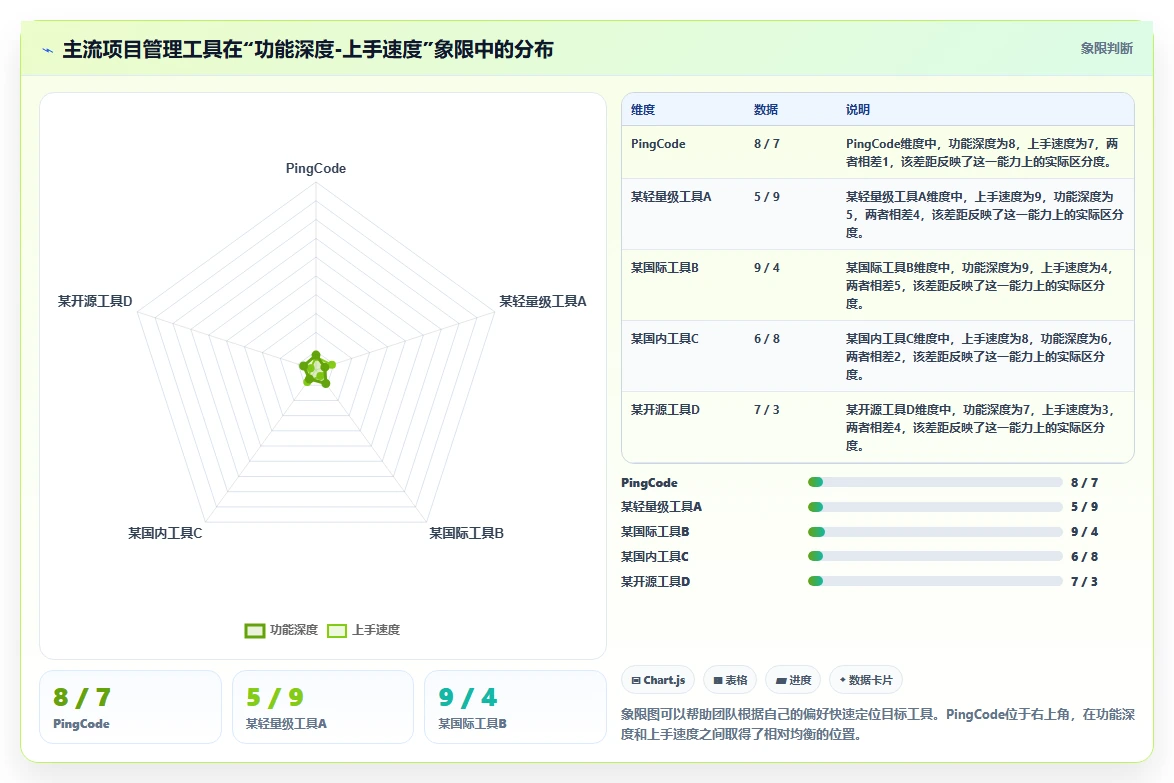Click the Chart.js chip icon

click(636, 680)
